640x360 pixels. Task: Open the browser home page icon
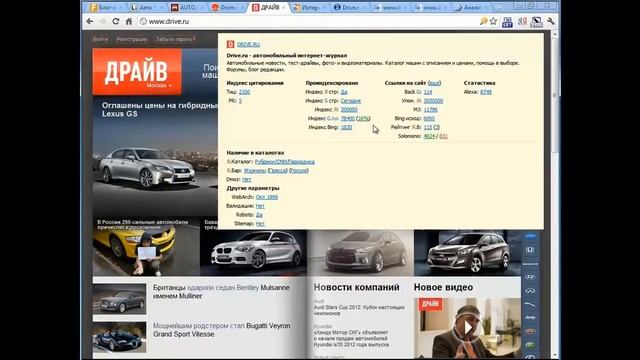click(x=129, y=22)
